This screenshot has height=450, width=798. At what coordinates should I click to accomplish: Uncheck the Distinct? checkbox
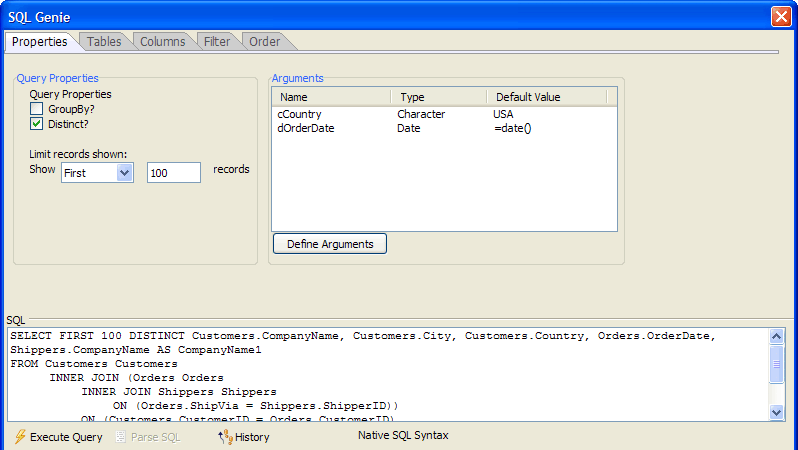click(36, 124)
